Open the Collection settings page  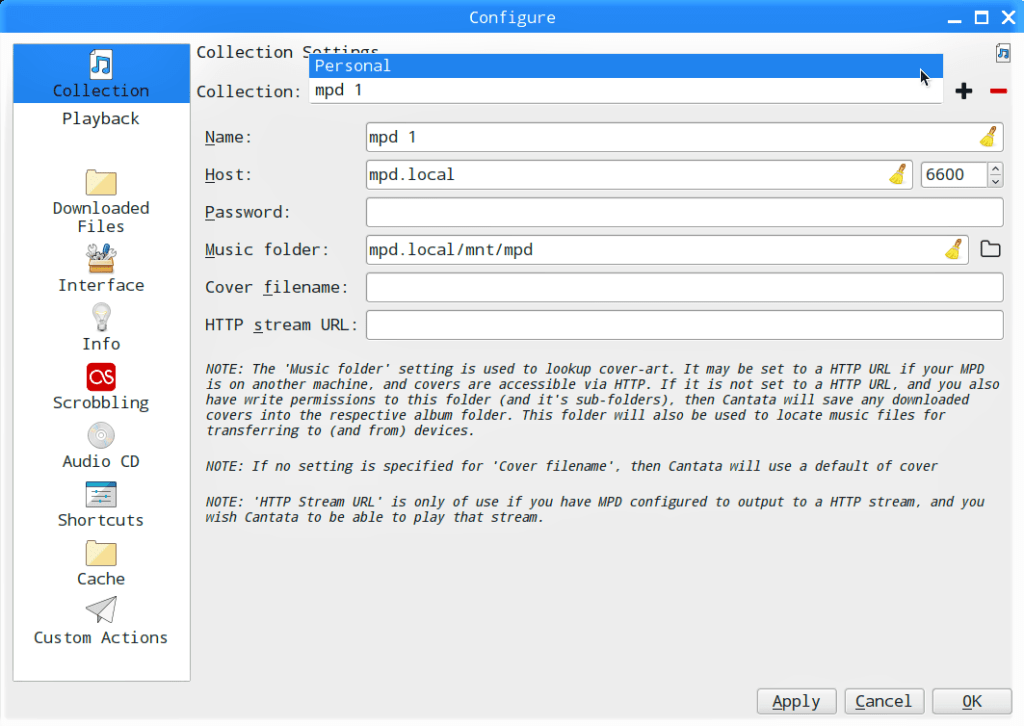[x=101, y=73]
